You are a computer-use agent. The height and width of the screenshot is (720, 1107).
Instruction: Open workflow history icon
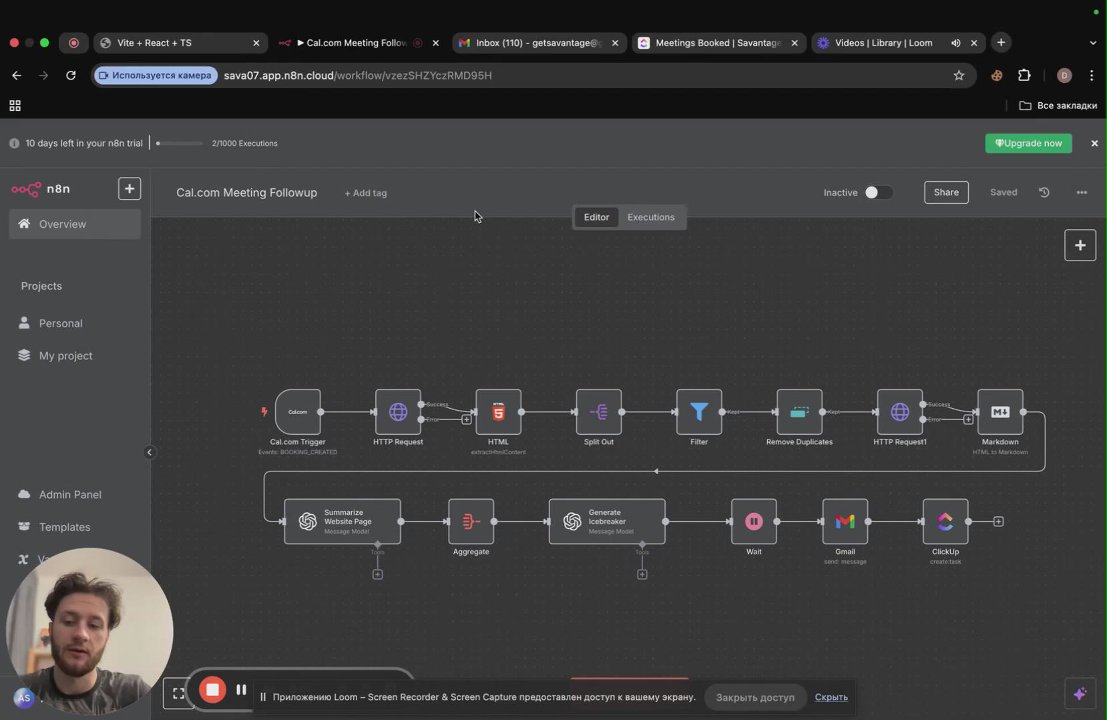pyautogui.click(x=1044, y=192)
